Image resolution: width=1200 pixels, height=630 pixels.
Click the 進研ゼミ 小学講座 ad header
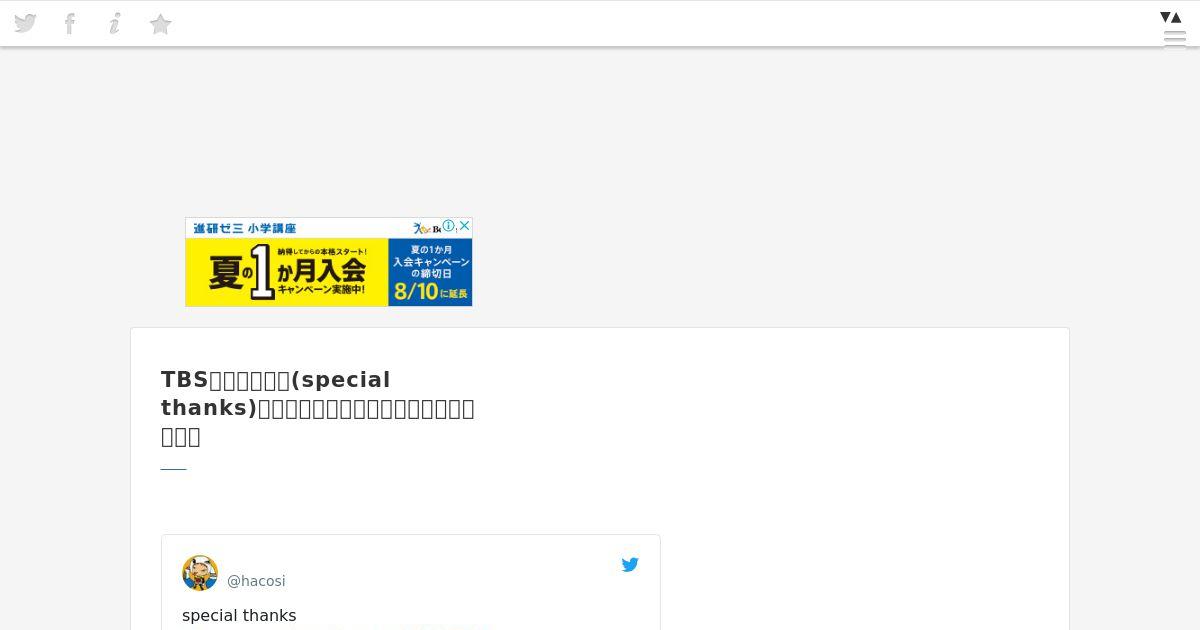[245, 228]
